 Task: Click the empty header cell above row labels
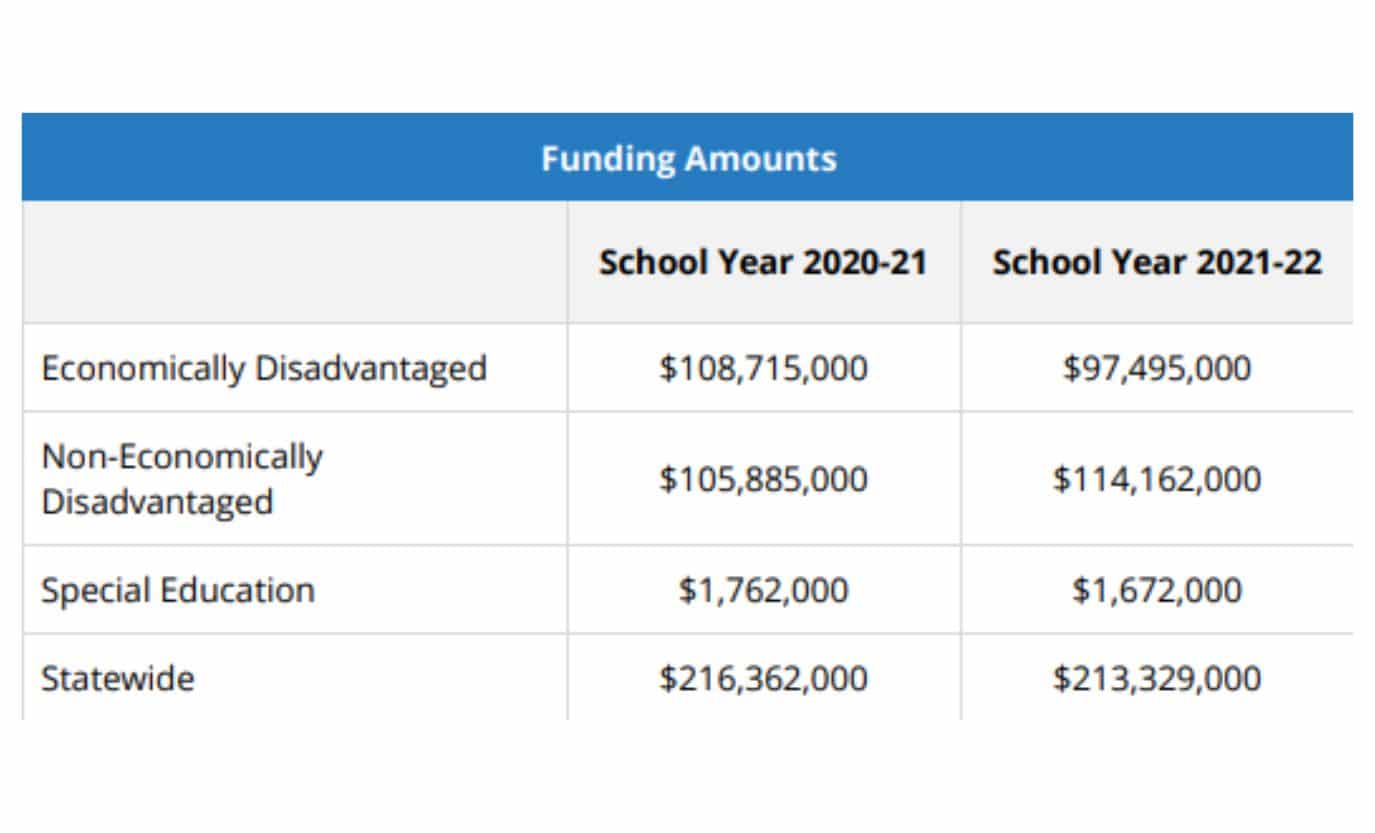[x=294, y=262]
